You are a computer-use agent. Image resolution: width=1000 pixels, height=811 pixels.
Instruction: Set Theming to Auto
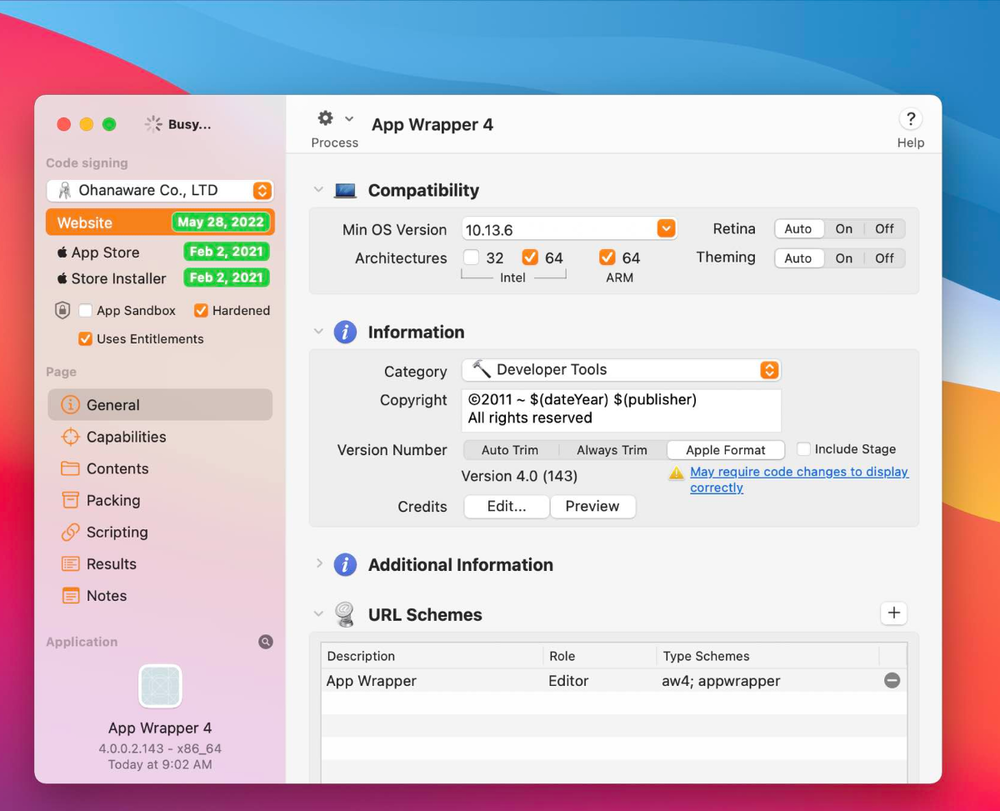pyautogui.click(x=798, y=258)
